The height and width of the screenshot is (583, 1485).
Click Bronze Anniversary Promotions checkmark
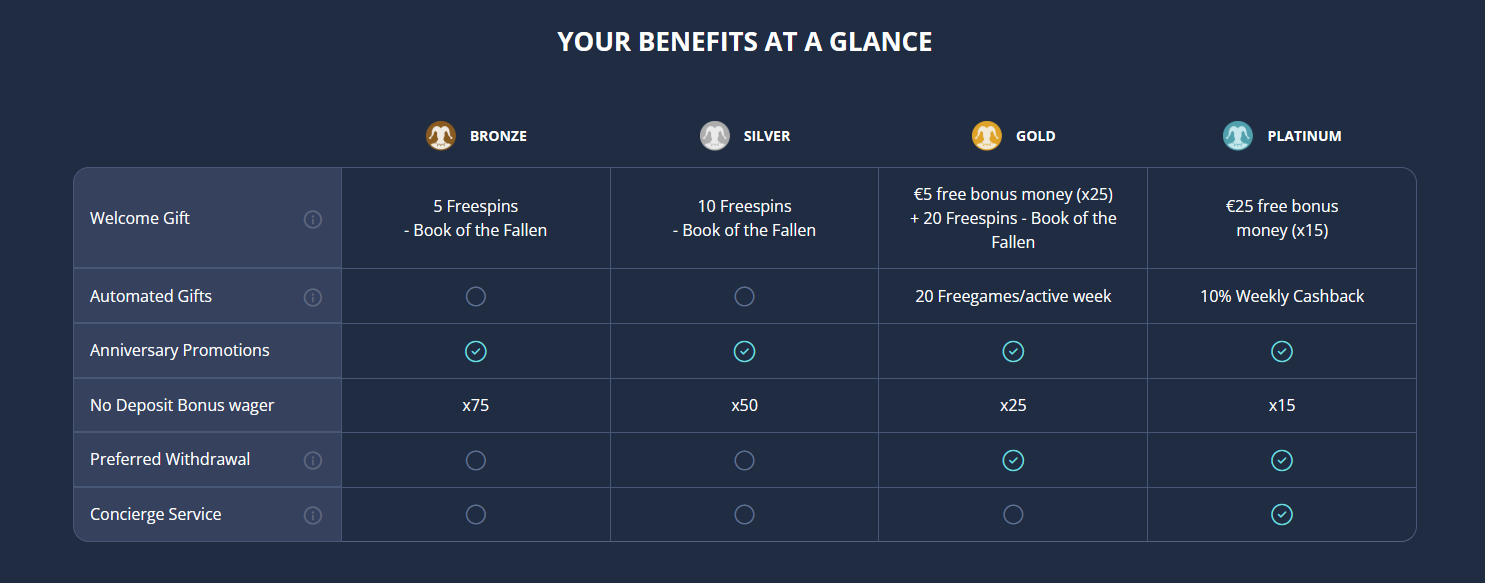click(476, 351)
